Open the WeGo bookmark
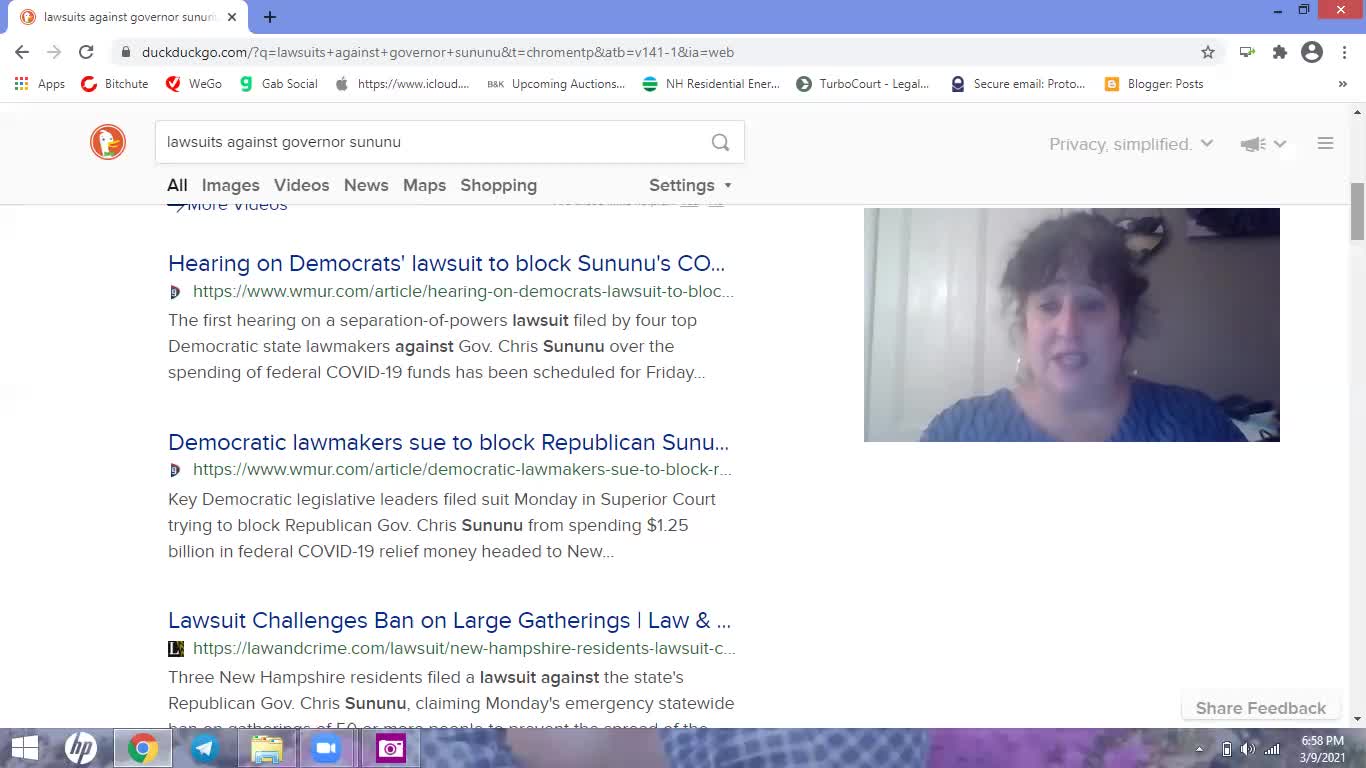The image size is (1366, 768). [194, 84]
